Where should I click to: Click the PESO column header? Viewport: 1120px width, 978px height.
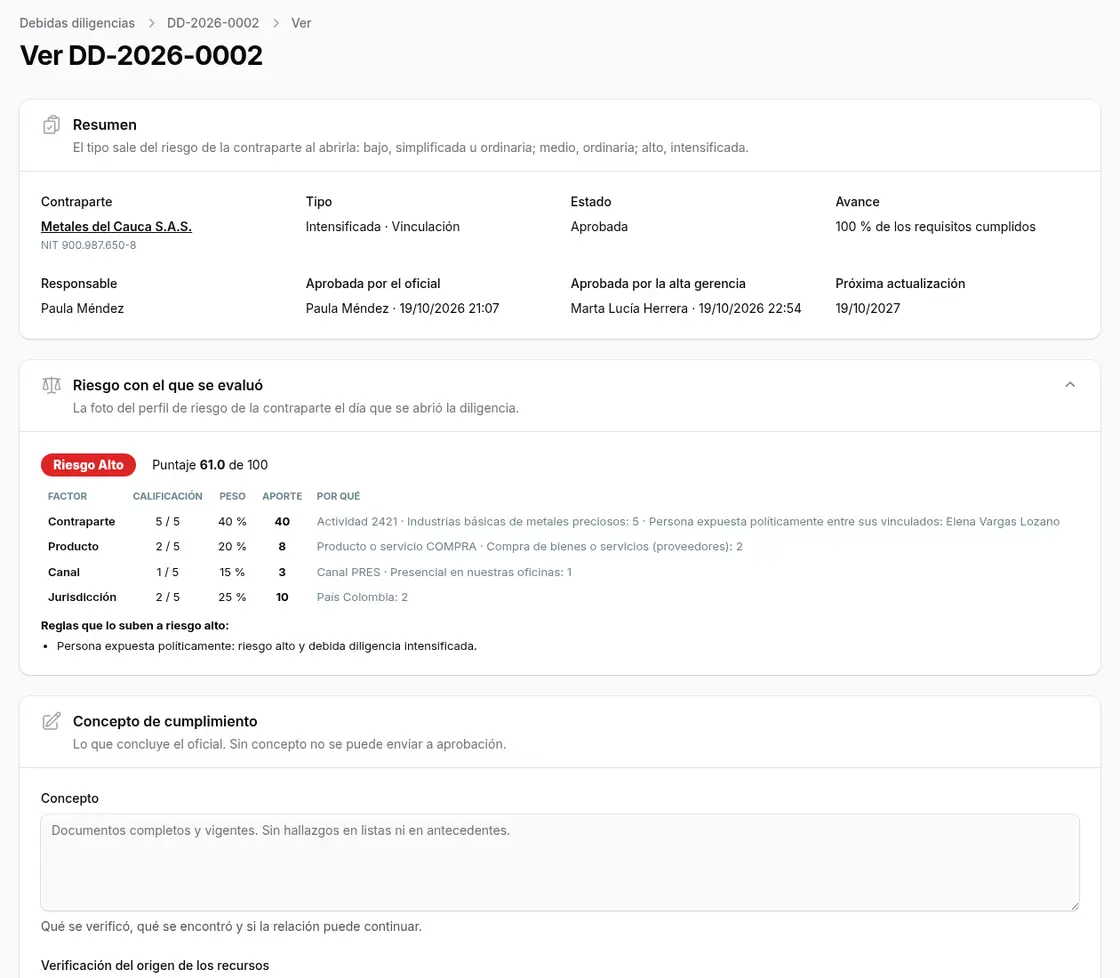coord(232,497)
